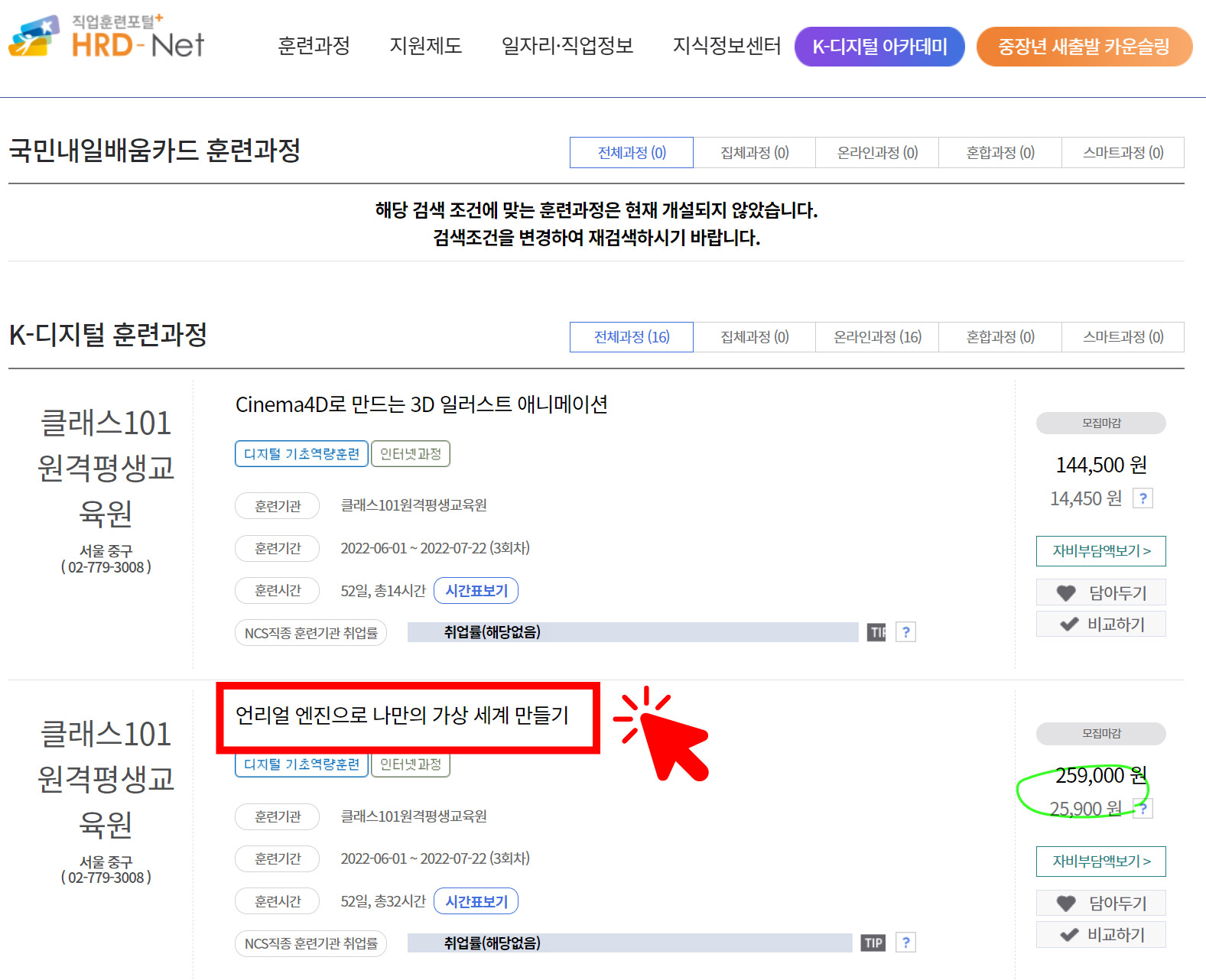The image size is (1206, 980).
Task: Open employment rate help icon for 언리얼 엔진 course
Action: pos(905,943)
